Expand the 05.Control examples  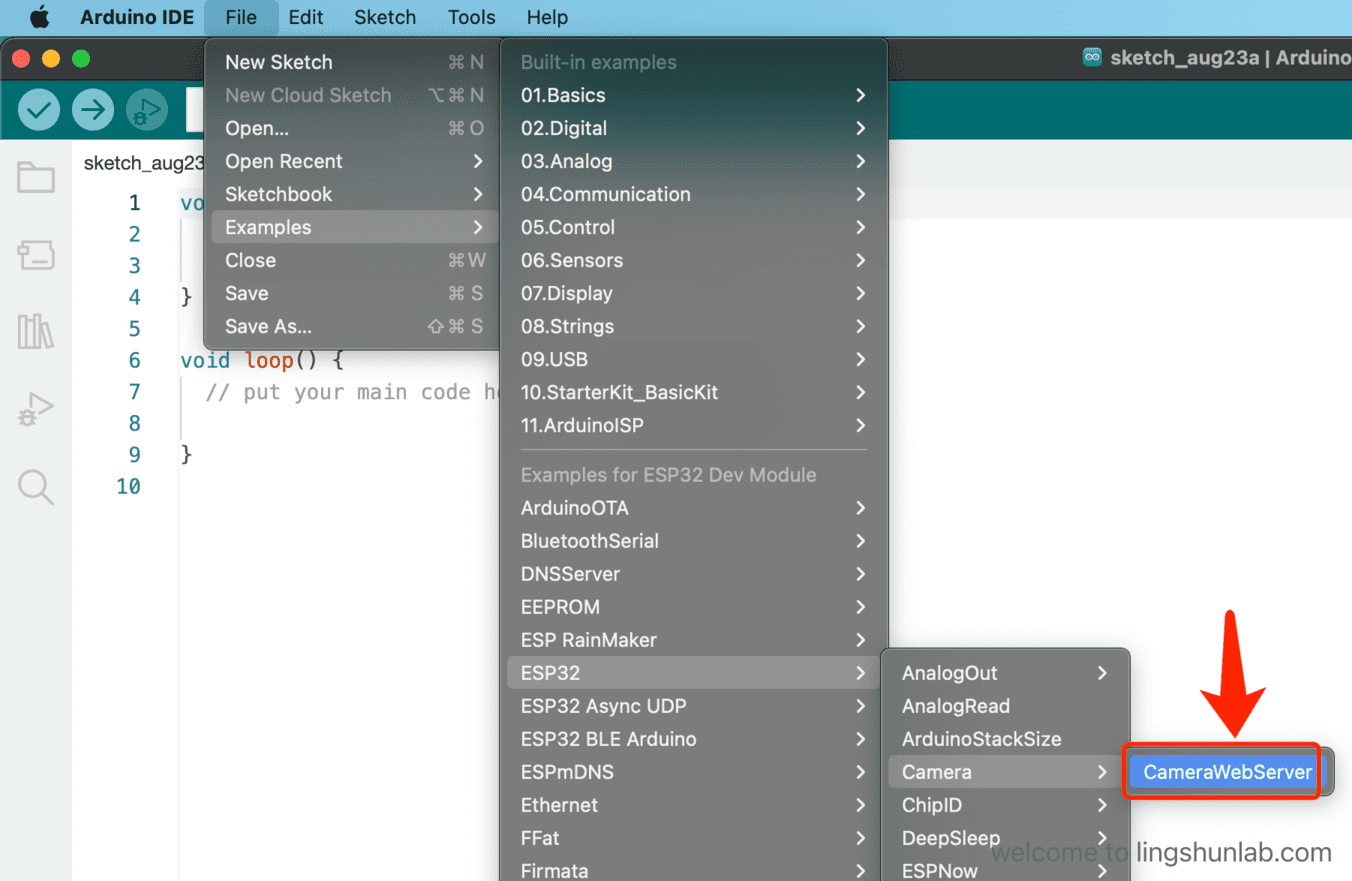(693, 227)
